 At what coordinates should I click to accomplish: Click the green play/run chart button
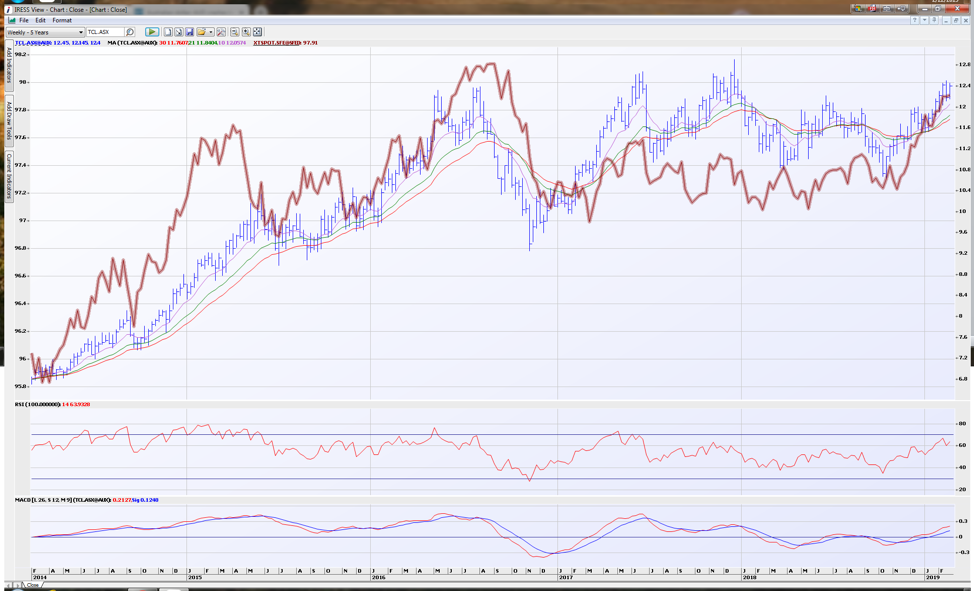152,32
